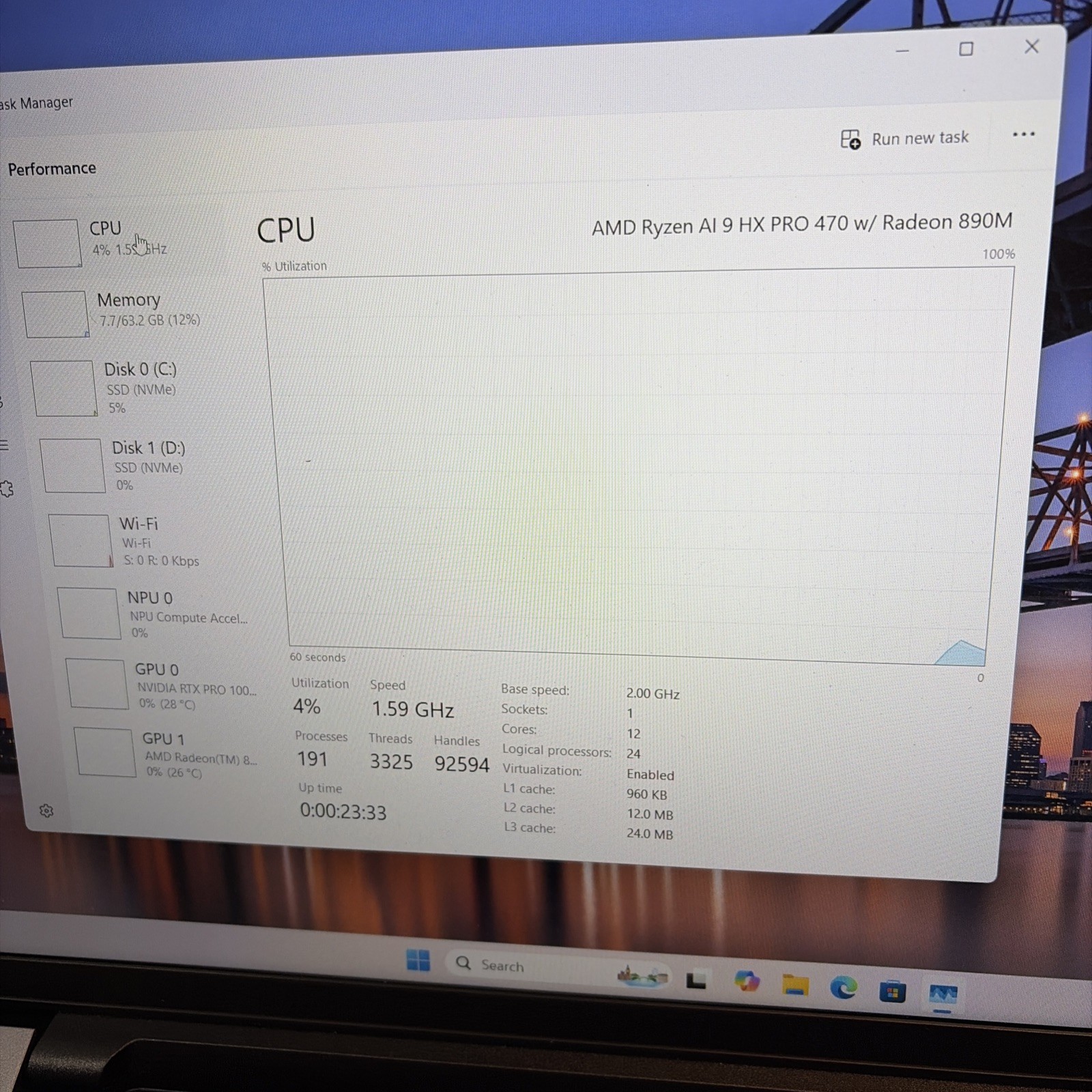The image size is (1092, 1092).
Task: Click the Logical processors value 24
Action: [x=633, y=754]
